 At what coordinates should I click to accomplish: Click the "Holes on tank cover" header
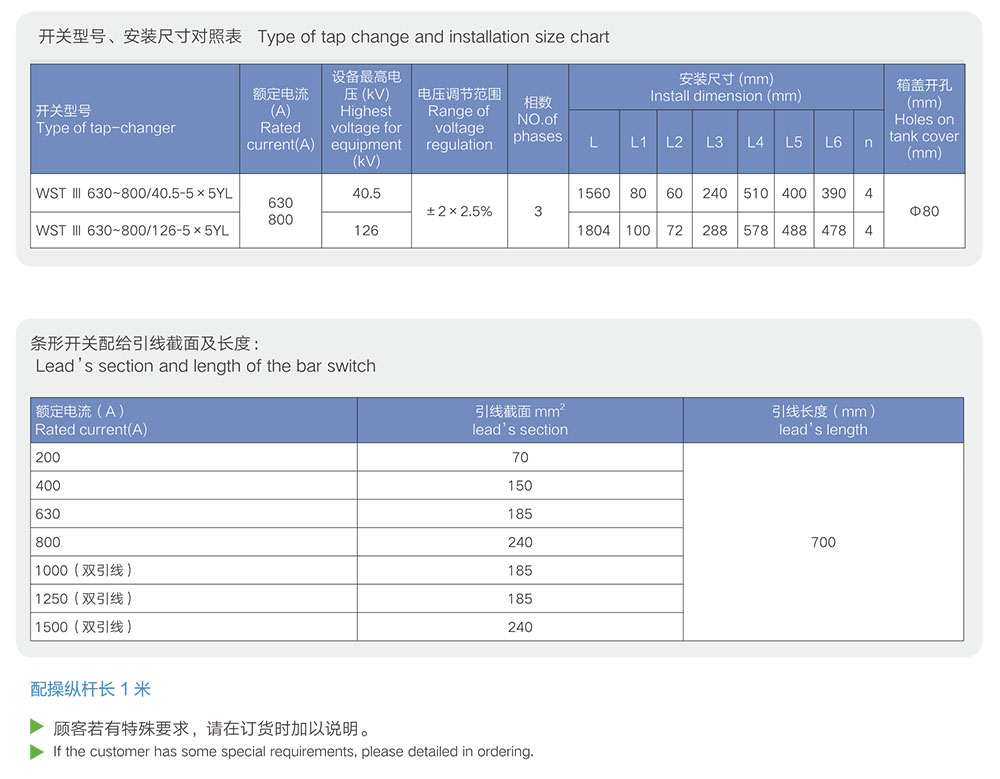924,119
